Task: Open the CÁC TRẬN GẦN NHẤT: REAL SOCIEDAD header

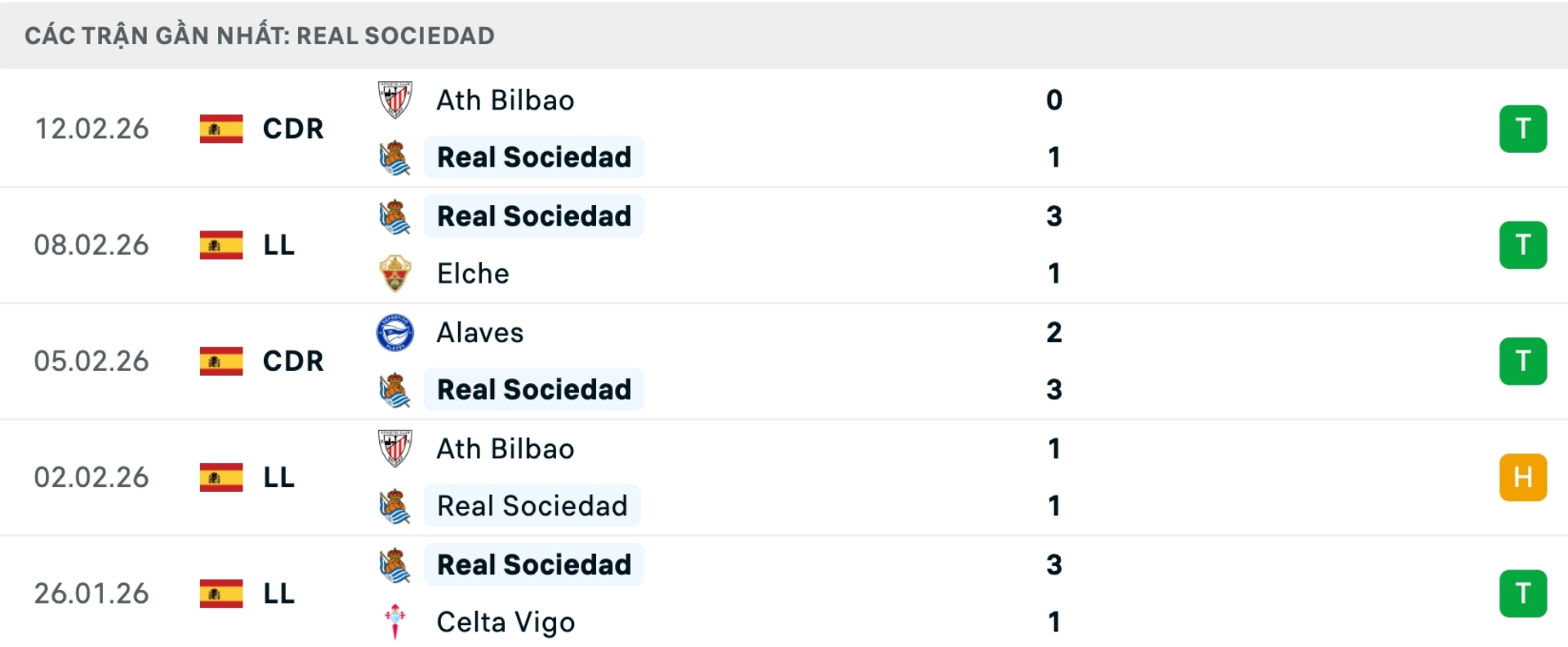Action: pyautogui.click(x=260, y=35)
